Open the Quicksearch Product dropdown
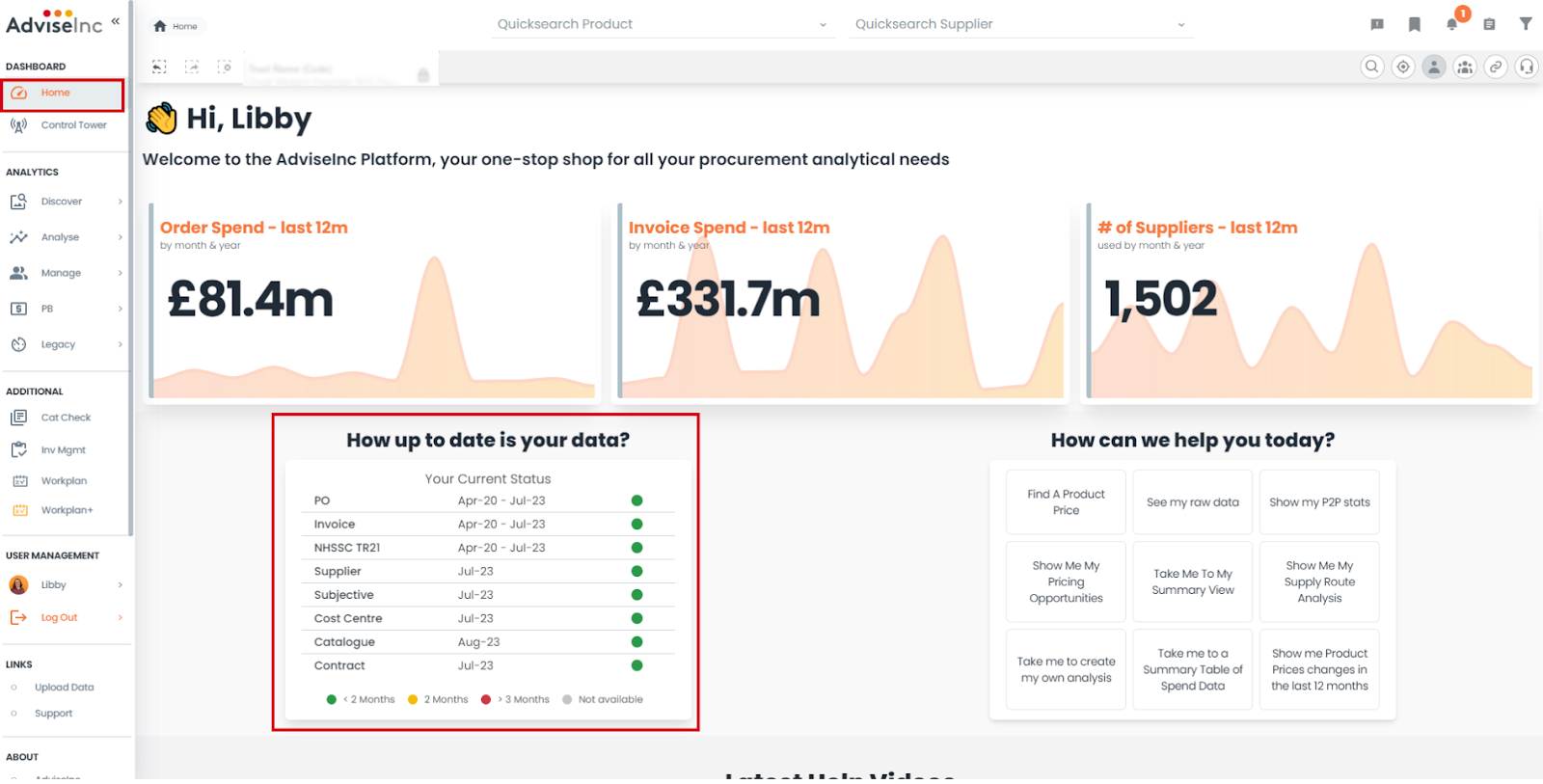 (x=663, y=24)
